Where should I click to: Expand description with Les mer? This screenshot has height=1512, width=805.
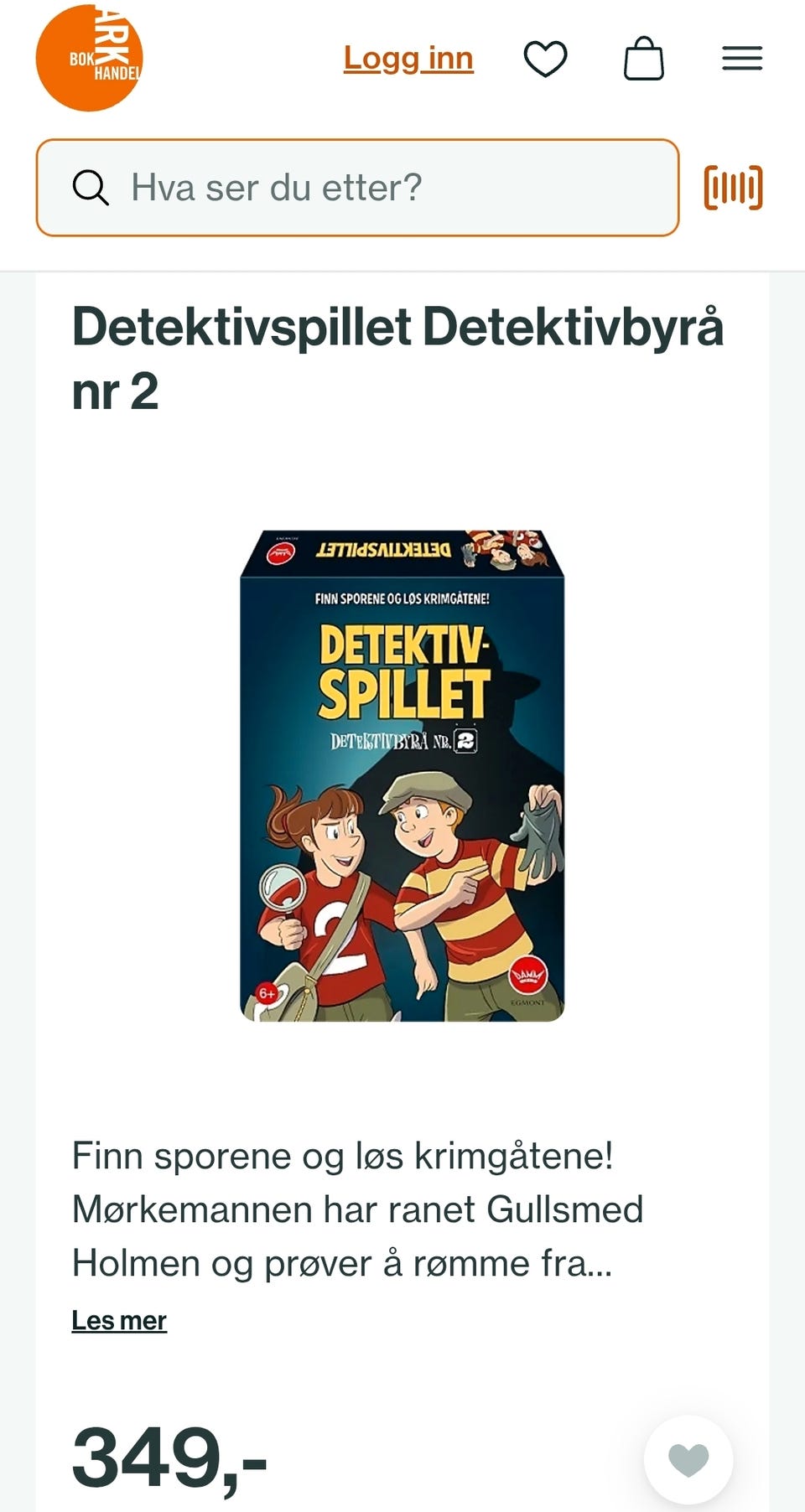[119, 1320]
